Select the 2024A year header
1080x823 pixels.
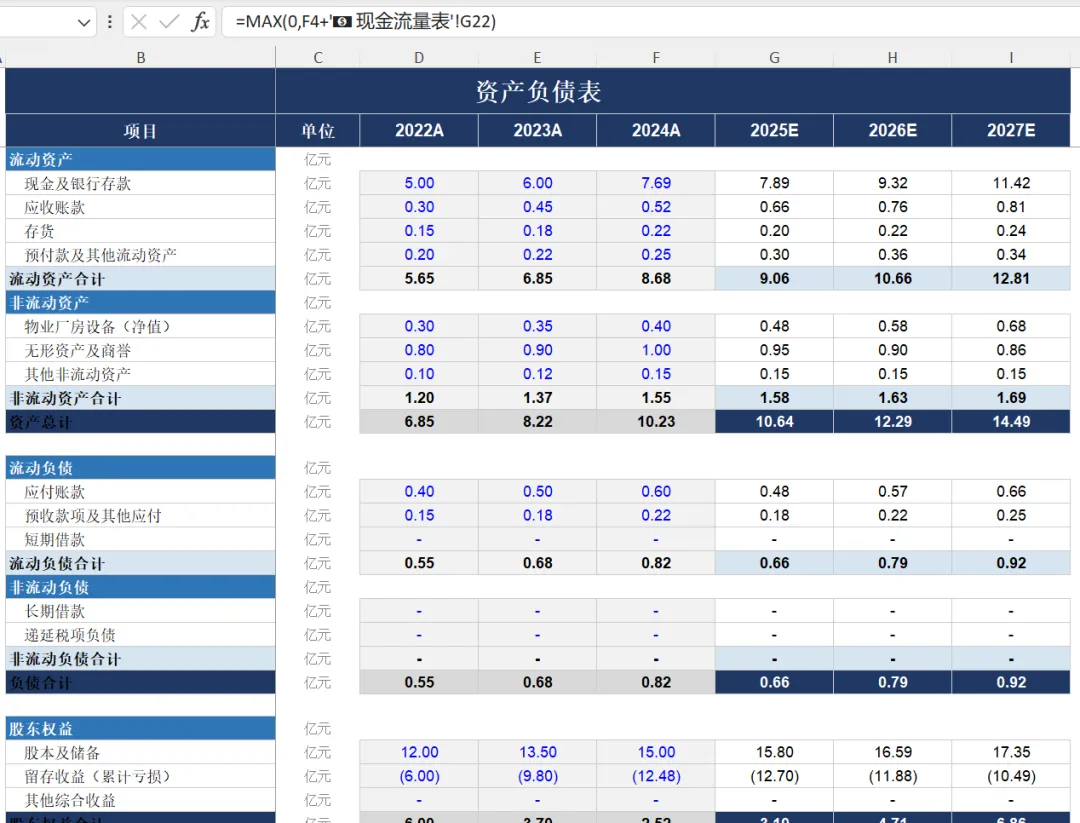[656, 131]
